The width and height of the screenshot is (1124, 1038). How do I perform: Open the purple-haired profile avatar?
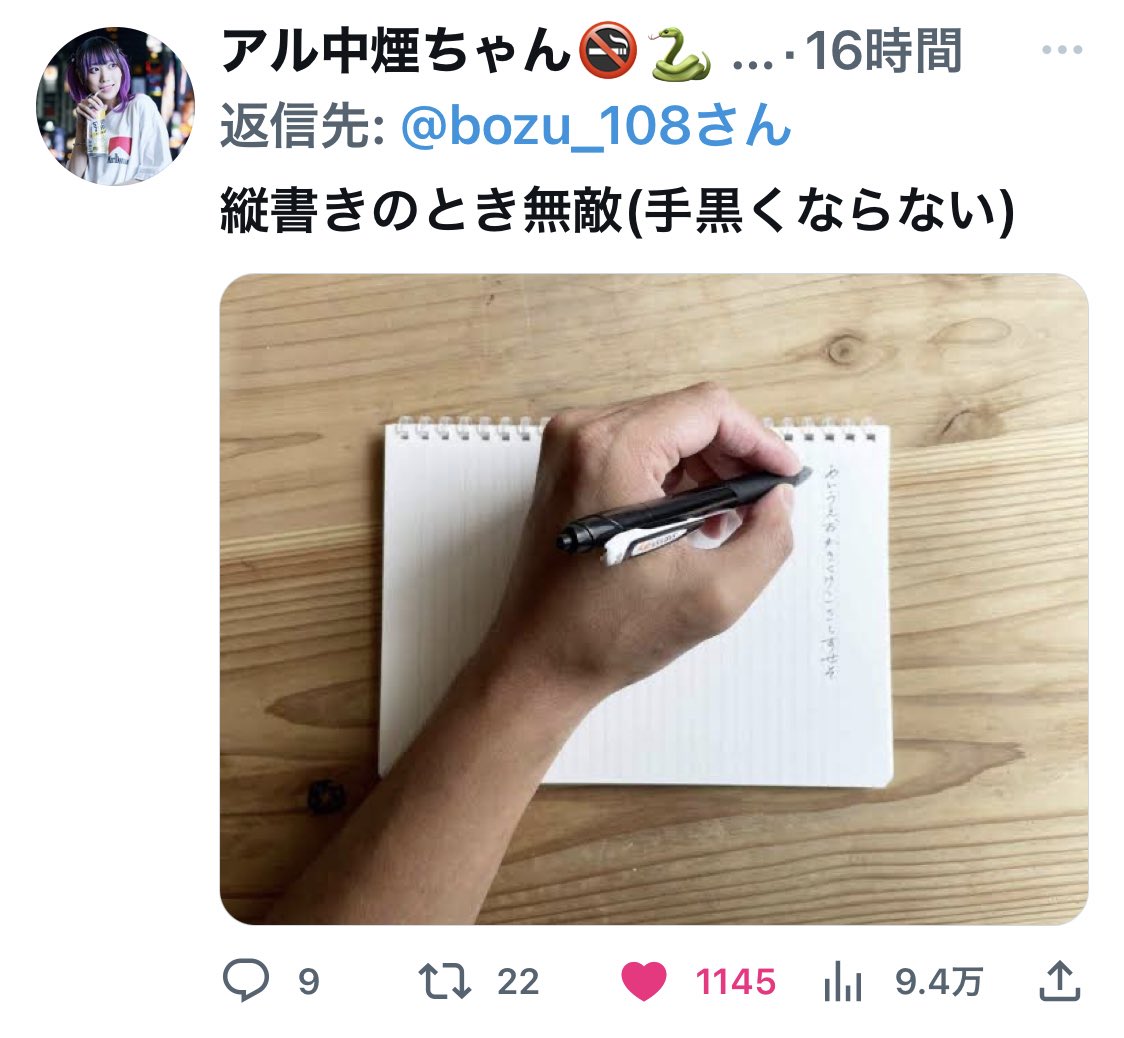click(115, 106)
